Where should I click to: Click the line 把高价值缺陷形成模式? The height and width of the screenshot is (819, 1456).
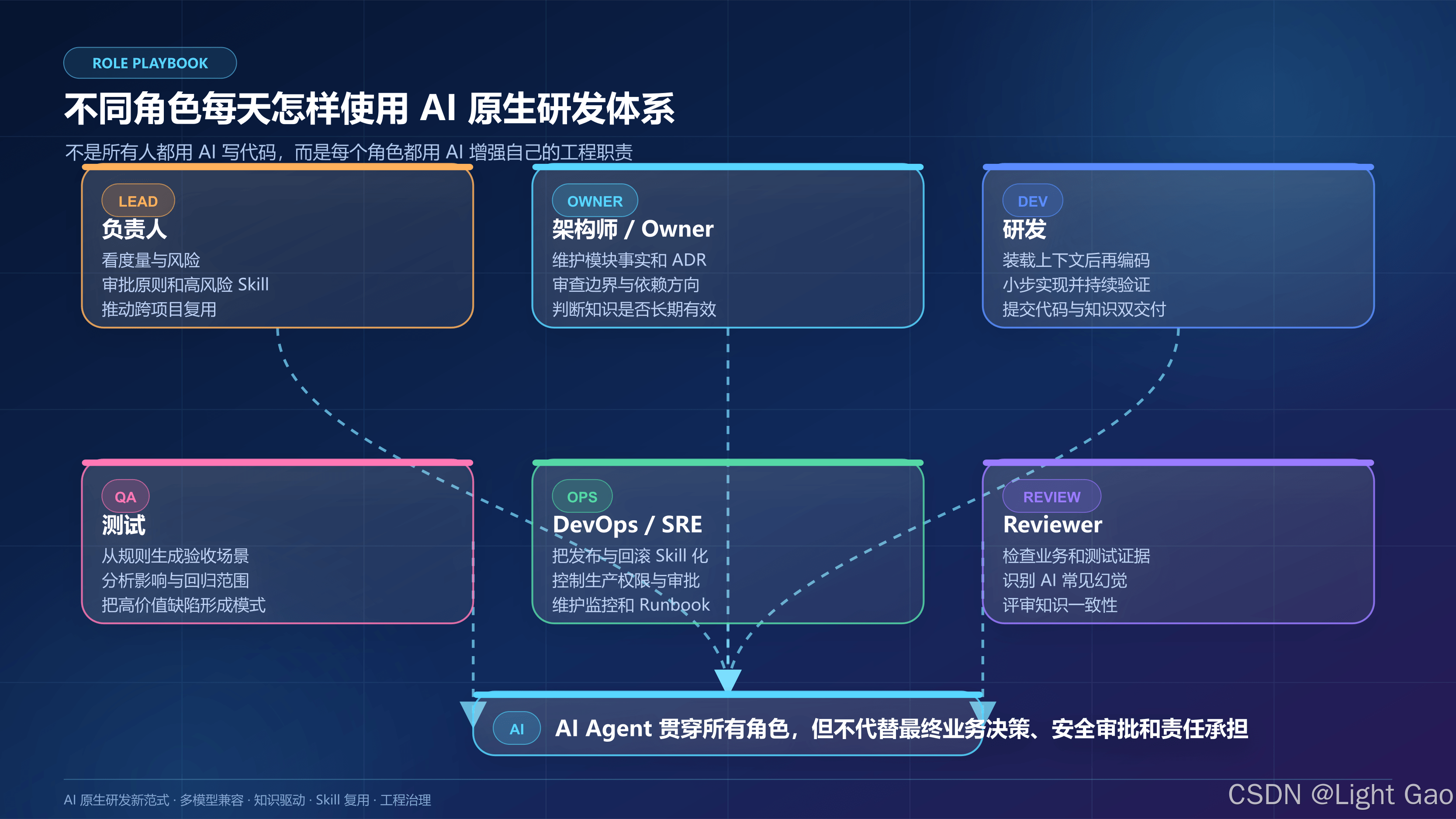click(184, 605)
